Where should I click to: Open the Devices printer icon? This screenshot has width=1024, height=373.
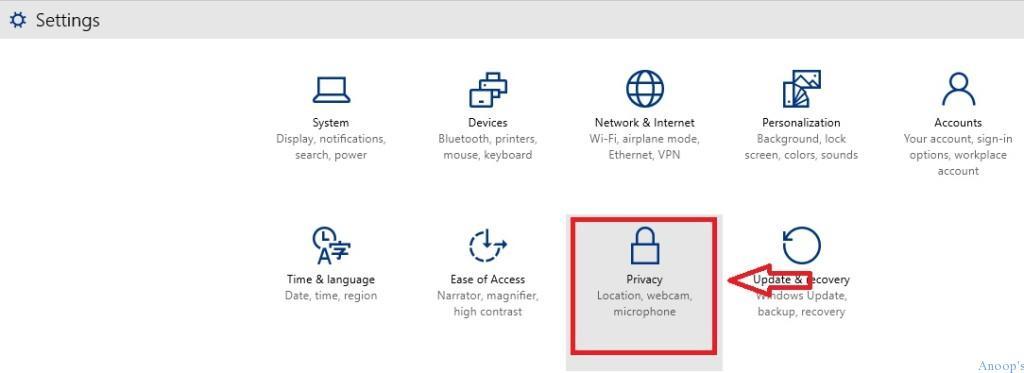(x=488, y=89)
